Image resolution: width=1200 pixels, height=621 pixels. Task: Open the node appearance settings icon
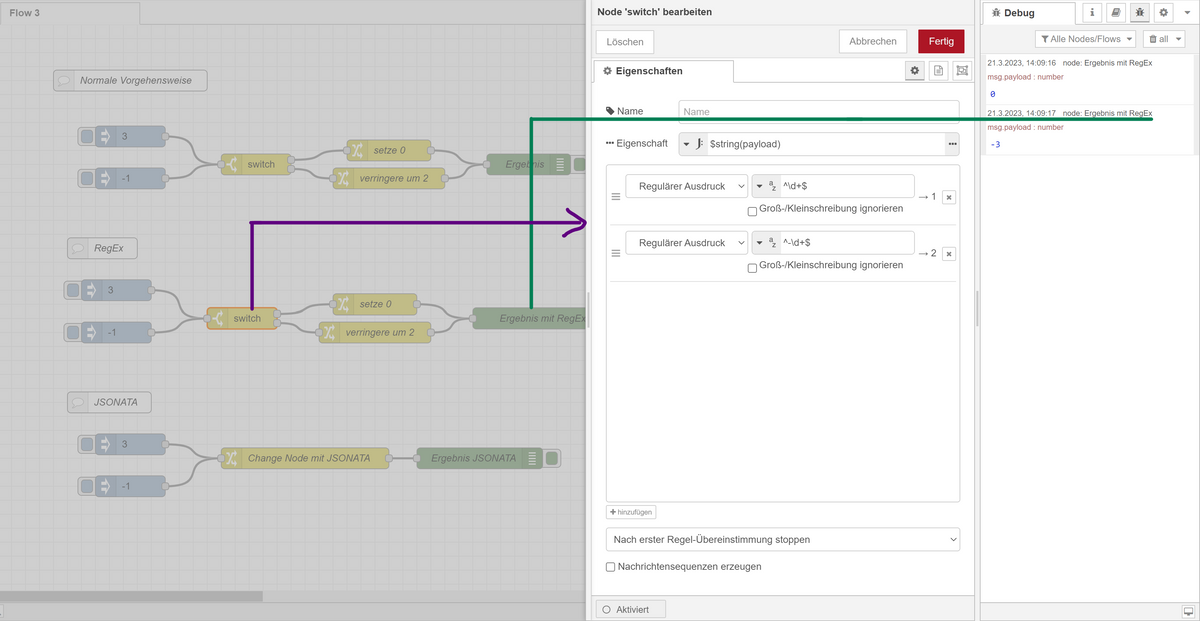(962, 71)
